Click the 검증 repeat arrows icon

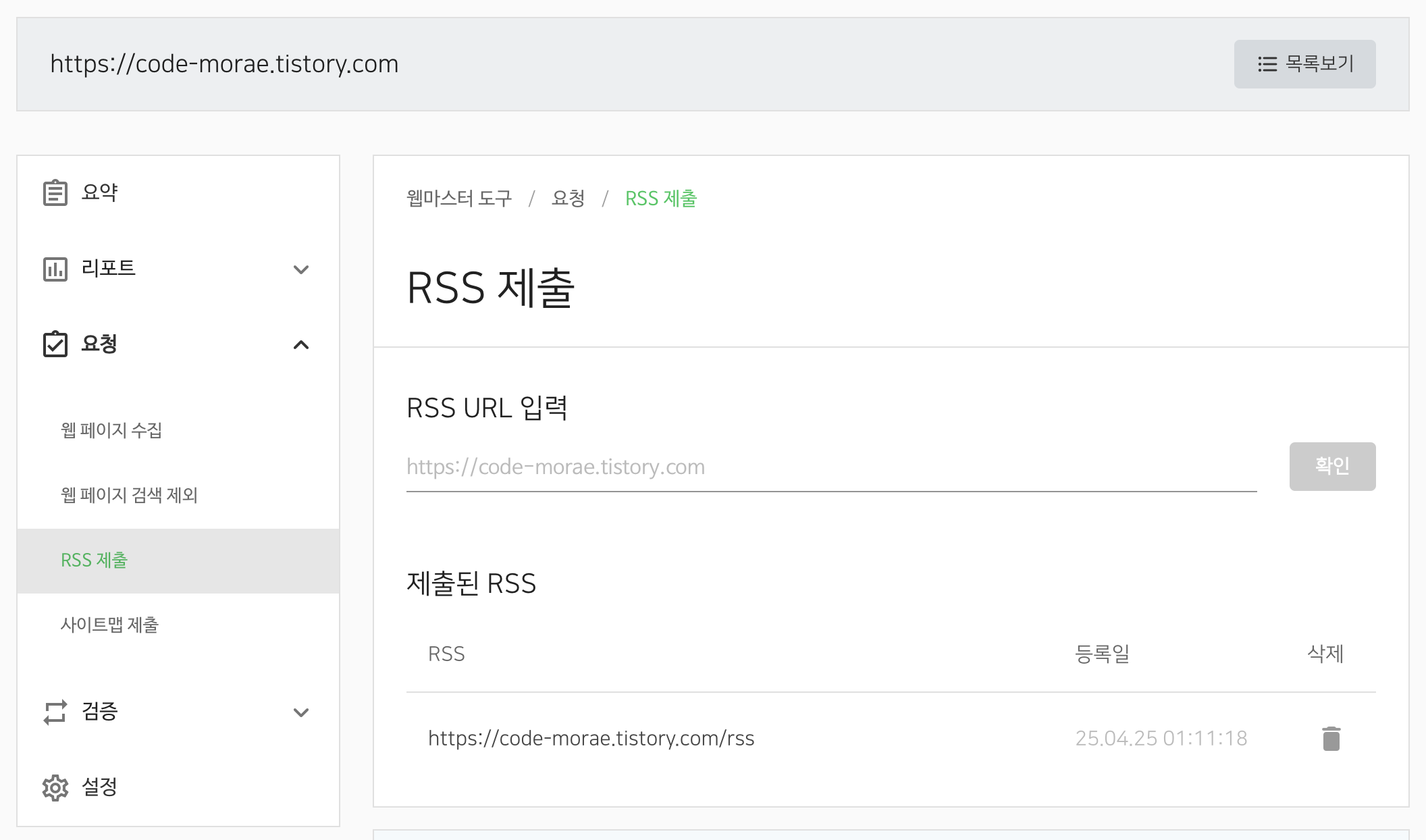pos(55,712)
